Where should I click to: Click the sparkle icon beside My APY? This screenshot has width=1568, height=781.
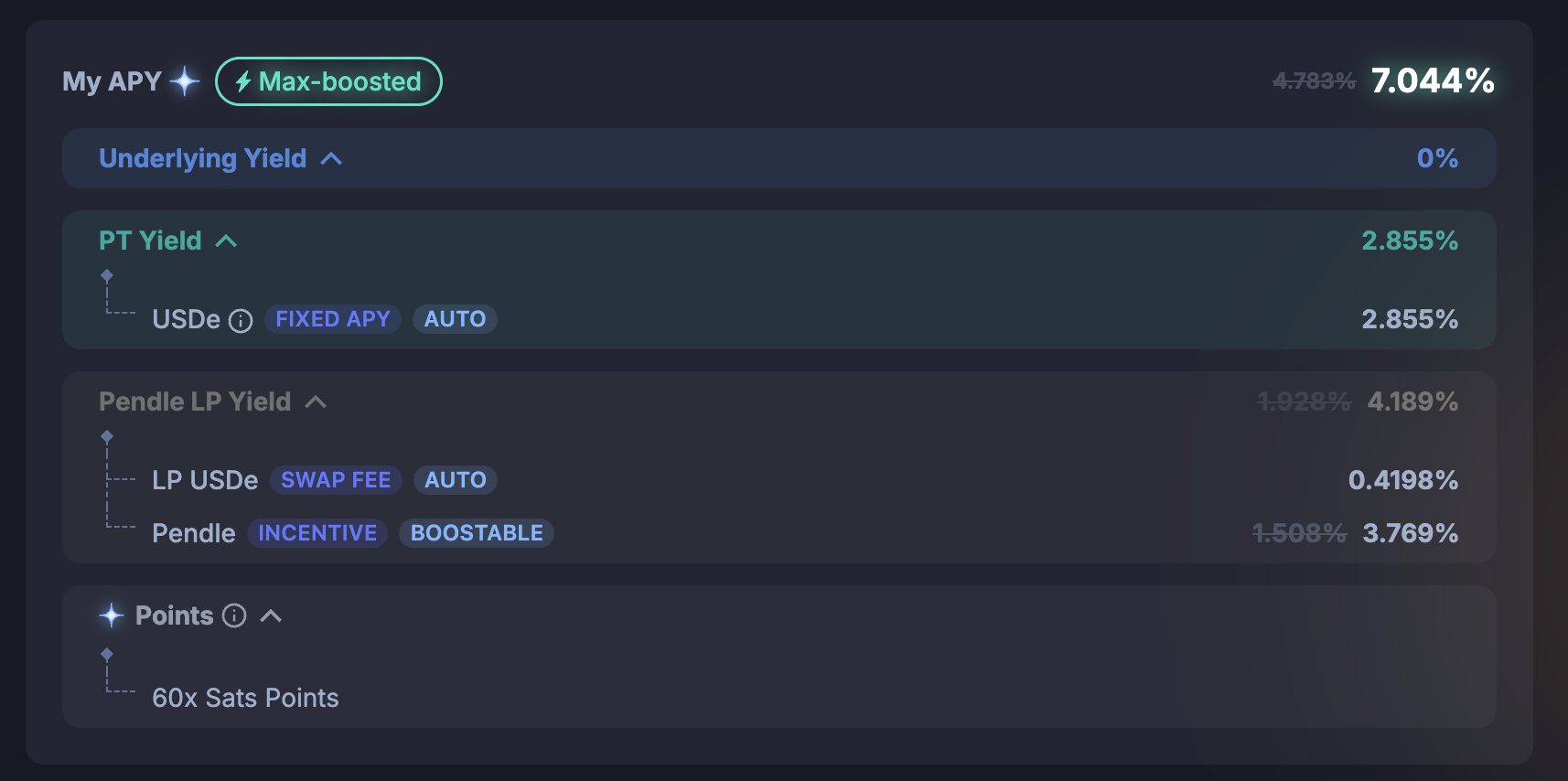pos(185,81)
